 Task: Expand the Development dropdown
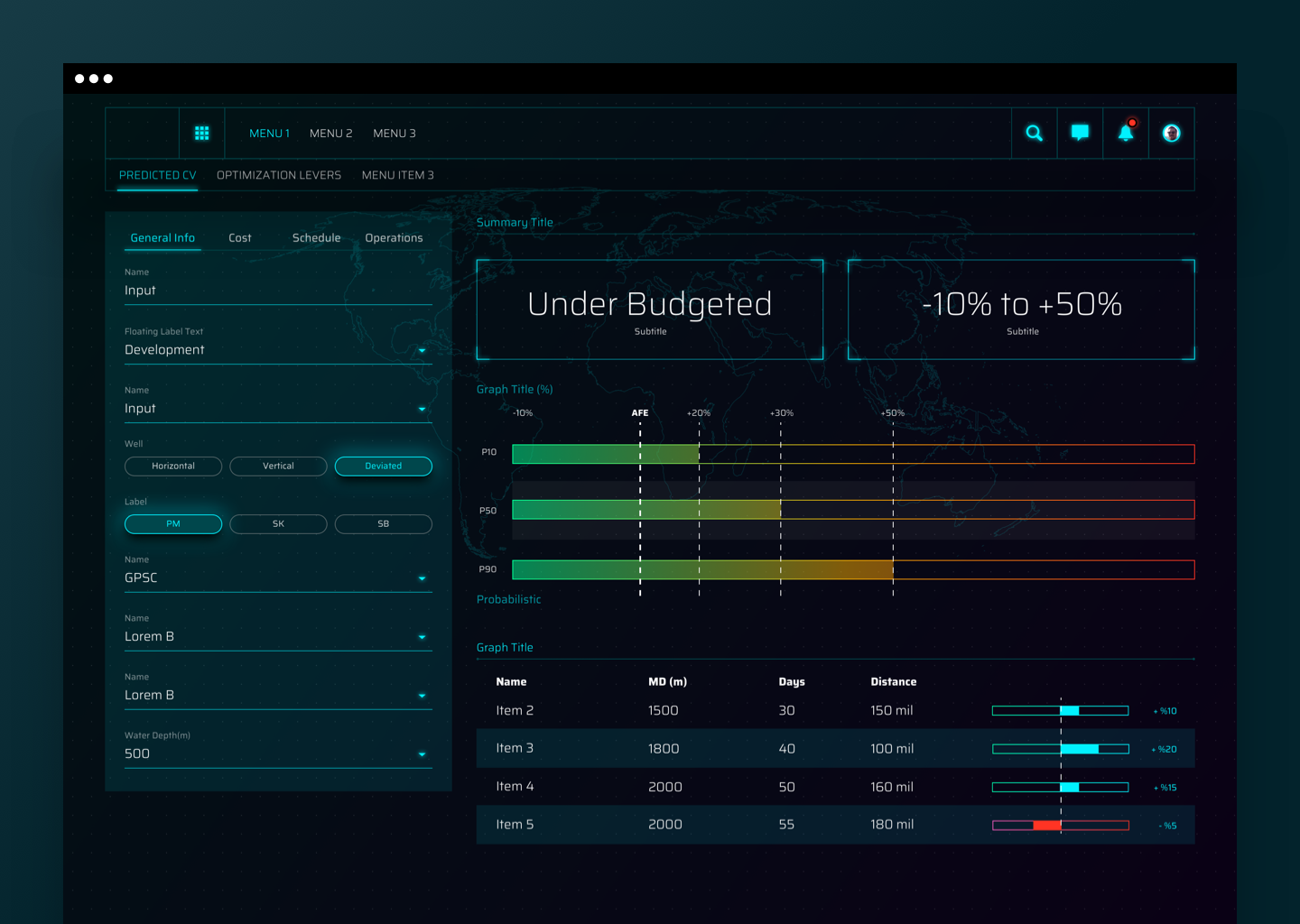click(422, 351)
